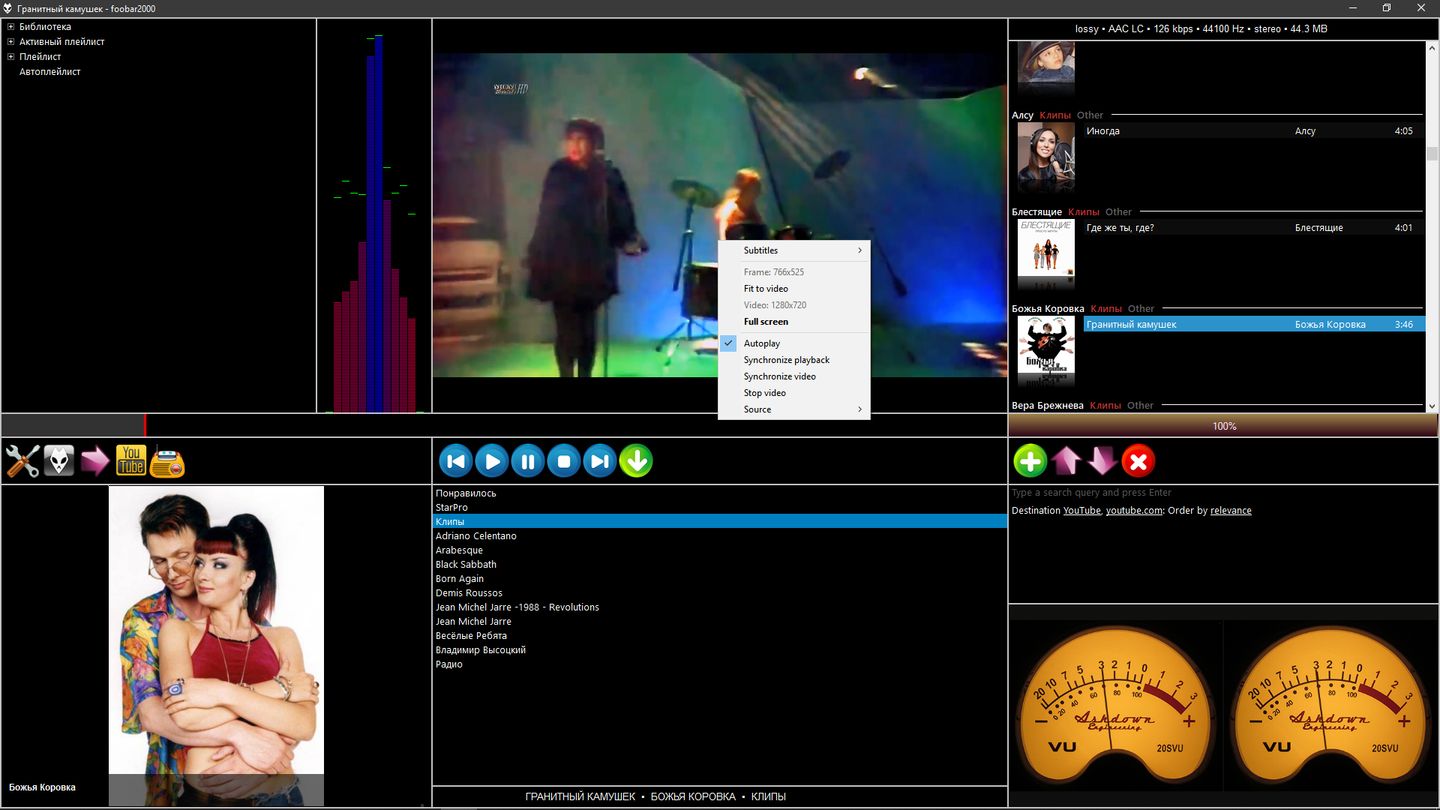The image size is (1440, 810).
Task: Toggle Autoplay in the context menu
Action: point(762,343)
